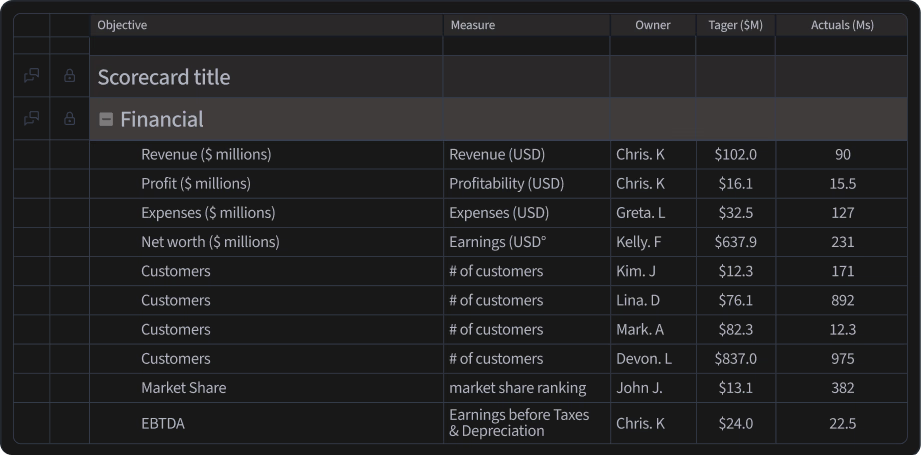924x455 pixels.
Task: Click the comment icon in Scorecard title row
Action: pos(31,76)
